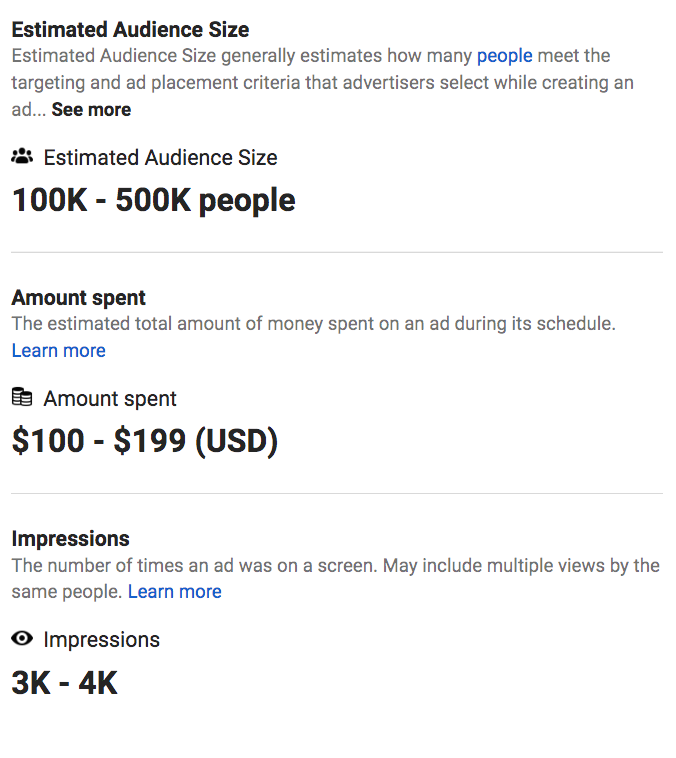Image resolution: width=676 pixels, height=758 pixels.
Task: Click the 100K - 500K people value
Action: pos(153,200)
